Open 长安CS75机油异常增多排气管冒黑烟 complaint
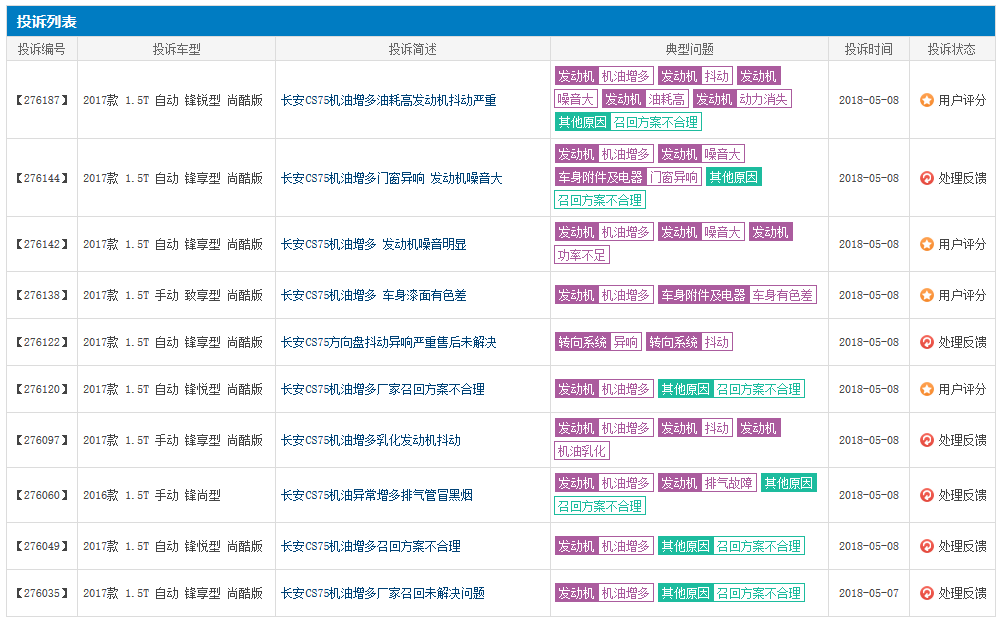Viewport: 997px width, 622px height. tap(377, 495)
